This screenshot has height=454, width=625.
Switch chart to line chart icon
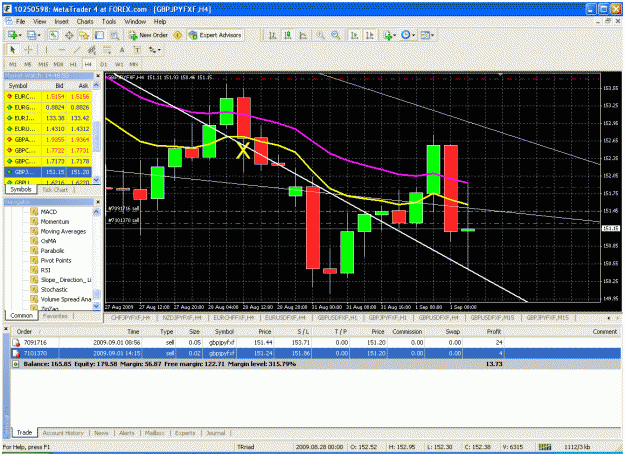303,35
